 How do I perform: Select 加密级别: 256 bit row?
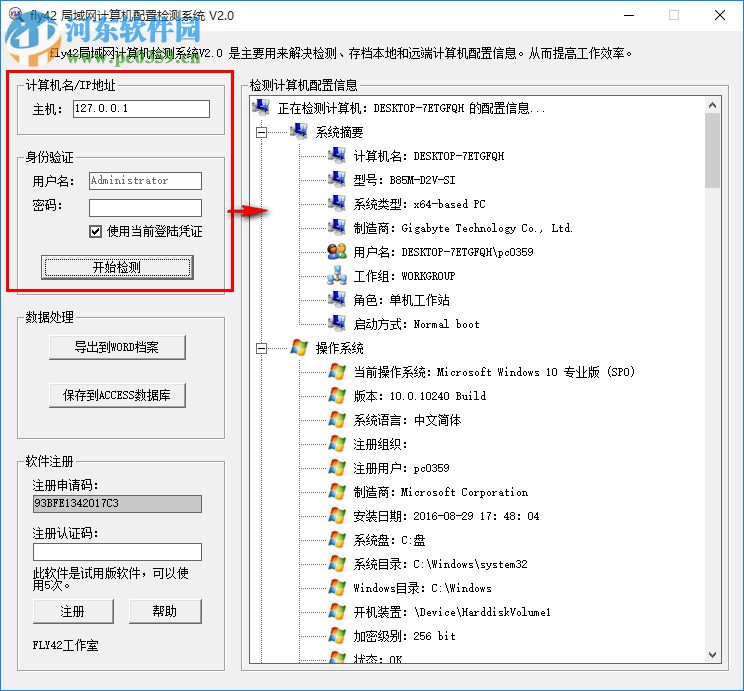(x=404, y=636)
